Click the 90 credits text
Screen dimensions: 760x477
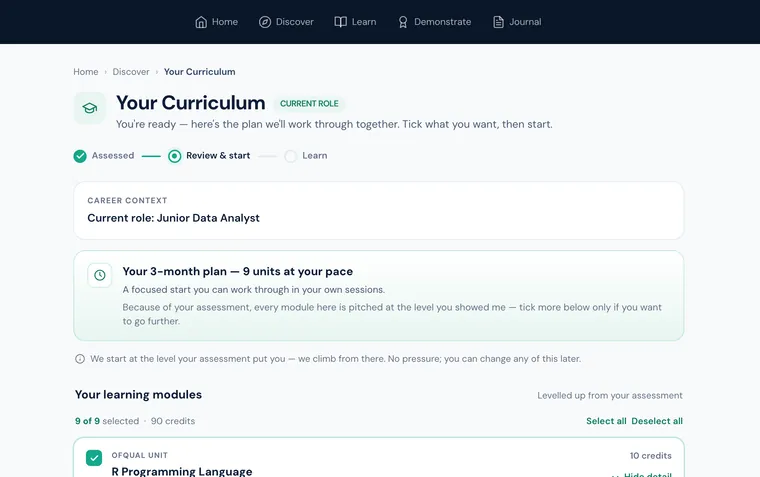pyautogui.click(x=173, y=421)
